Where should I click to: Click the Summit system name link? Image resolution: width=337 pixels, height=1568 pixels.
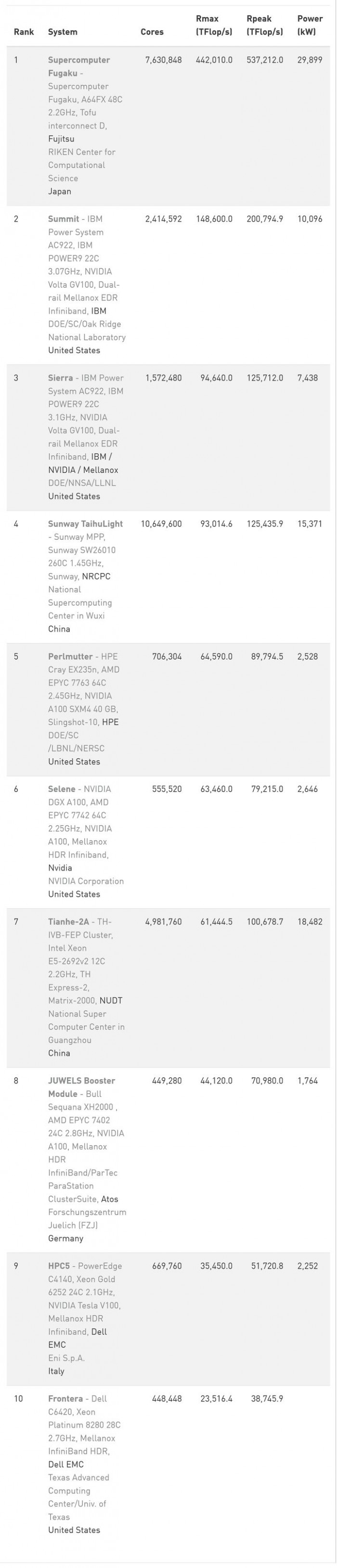(x=64, y=219)
